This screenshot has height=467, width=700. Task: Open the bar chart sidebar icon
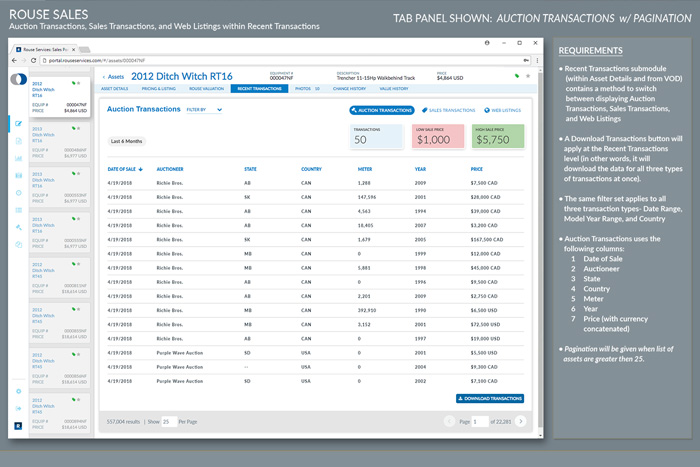pyautogui.click(x=18, y=158)
